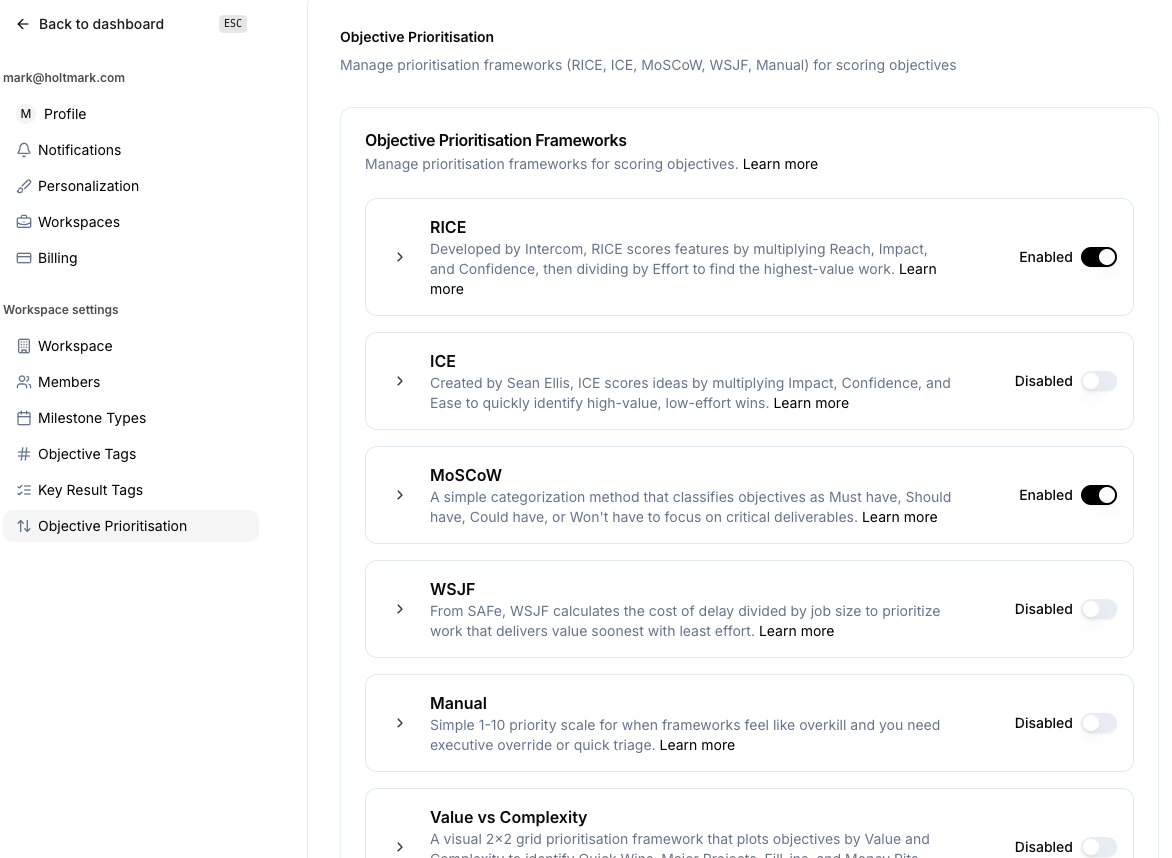Expand the Manual framework chevron
1172x858 pixels.
[x=400, y=723]
